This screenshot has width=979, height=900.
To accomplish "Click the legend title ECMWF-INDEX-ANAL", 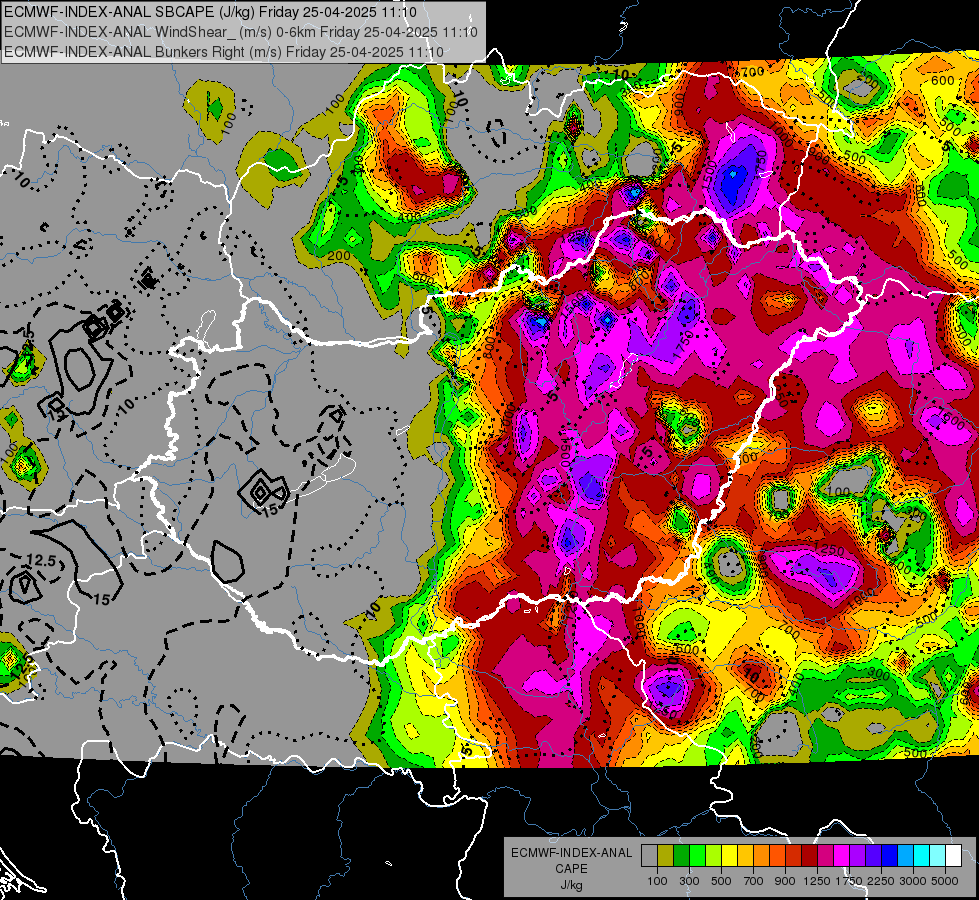I will click(571, 853).
